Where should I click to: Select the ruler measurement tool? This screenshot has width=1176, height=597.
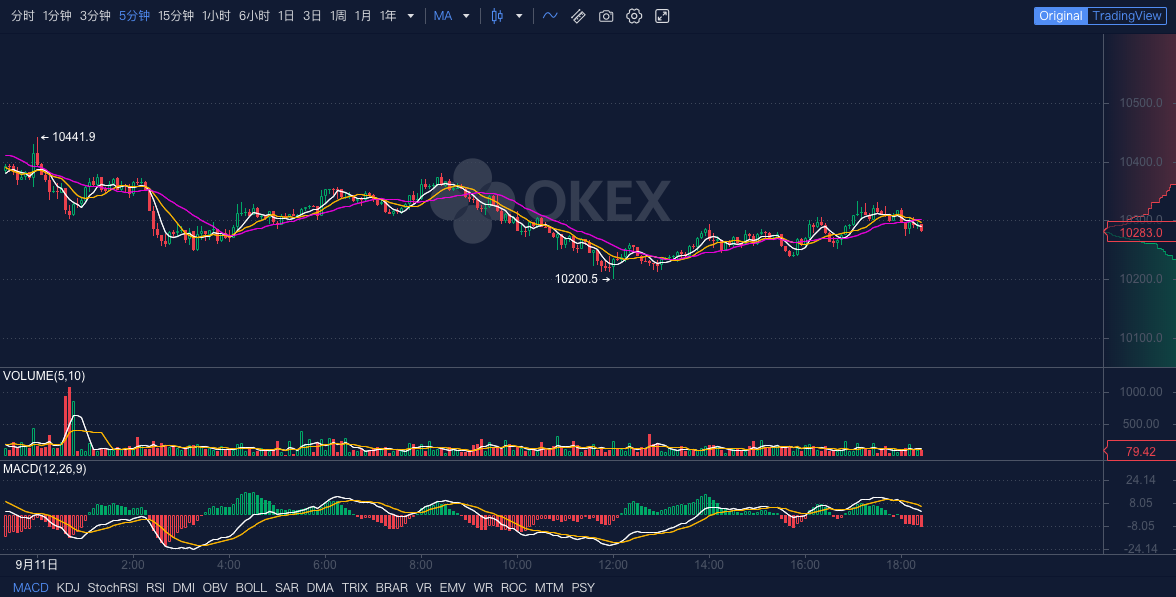coord(578,16)
